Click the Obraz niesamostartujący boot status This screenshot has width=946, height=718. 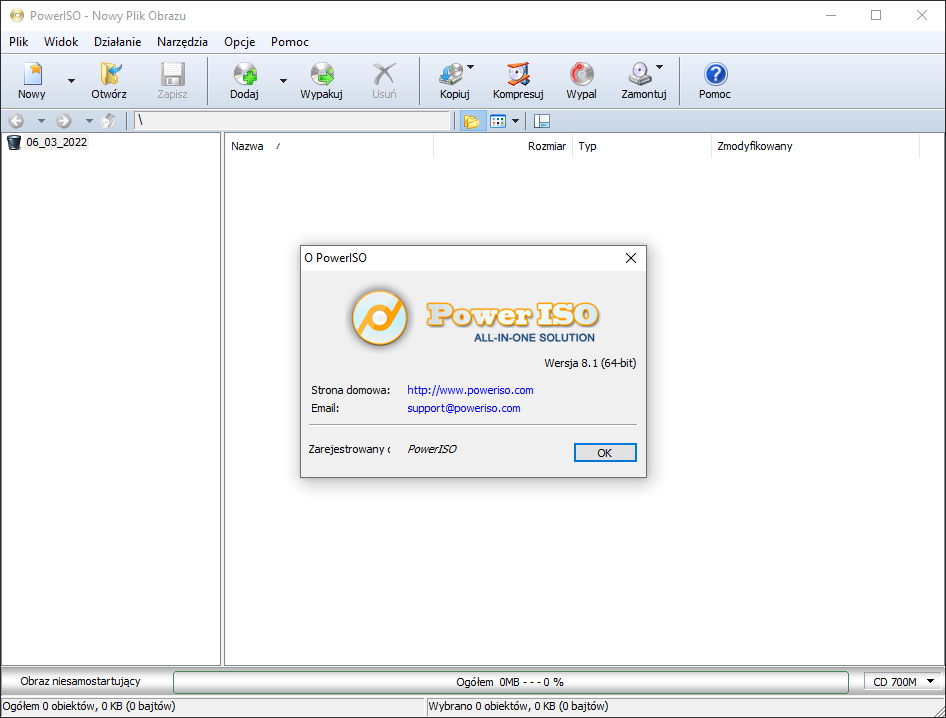80,681
